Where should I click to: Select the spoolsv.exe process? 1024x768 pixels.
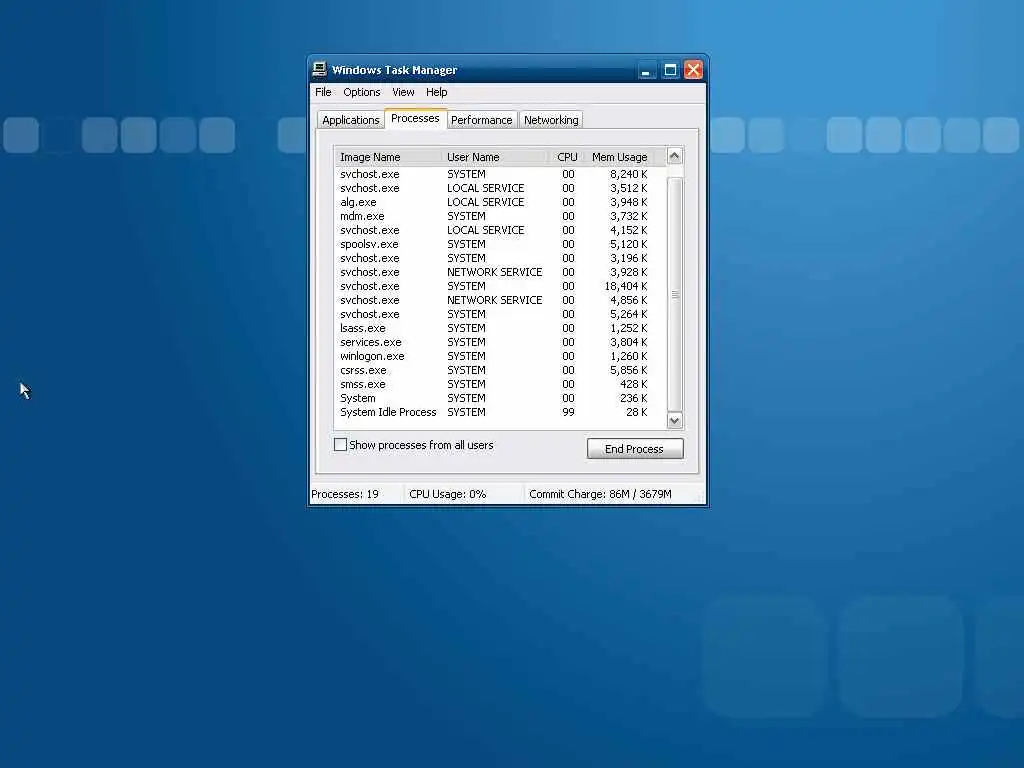click(494, 244)
